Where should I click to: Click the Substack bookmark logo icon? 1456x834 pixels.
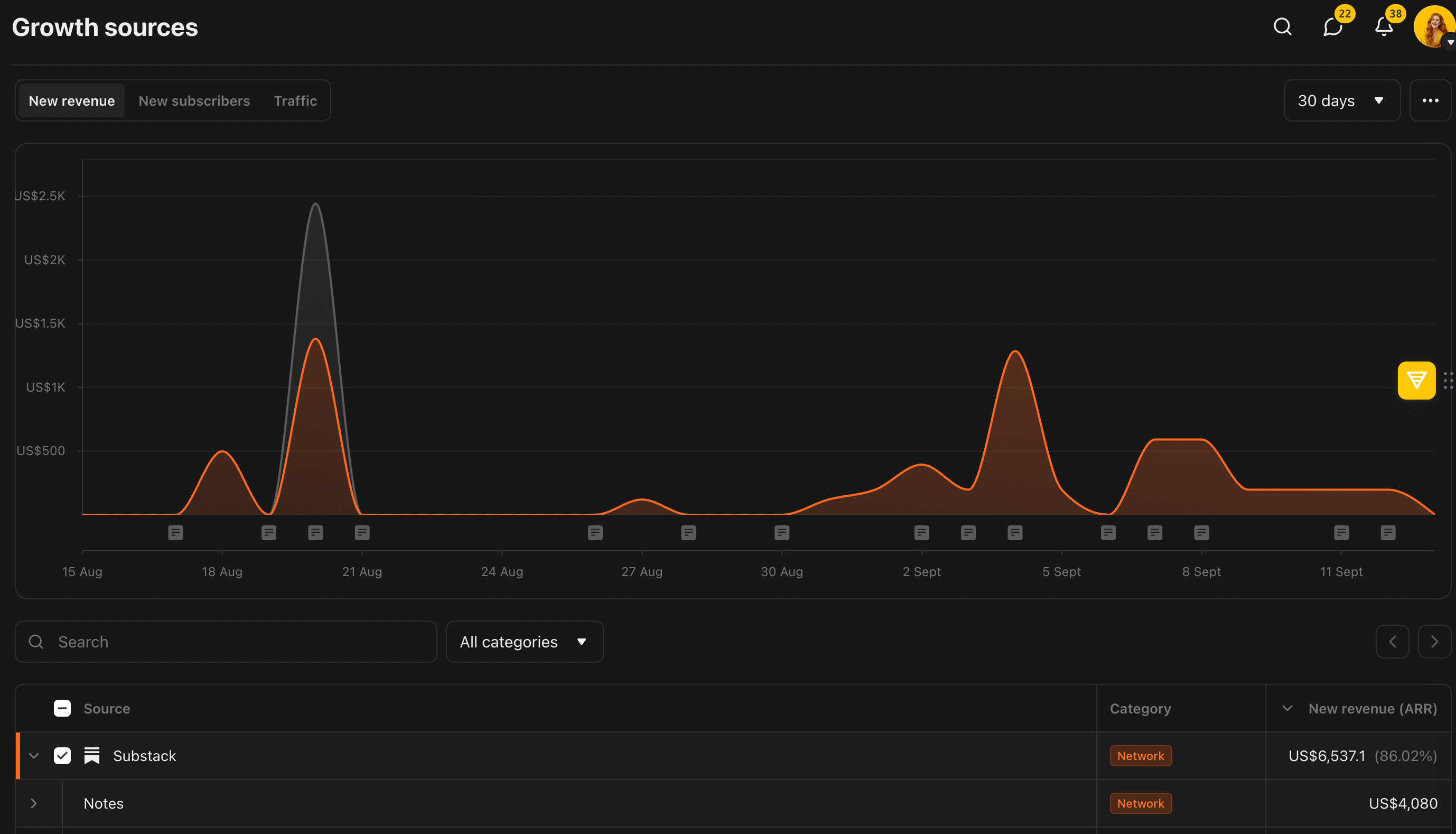coord(91,756)
